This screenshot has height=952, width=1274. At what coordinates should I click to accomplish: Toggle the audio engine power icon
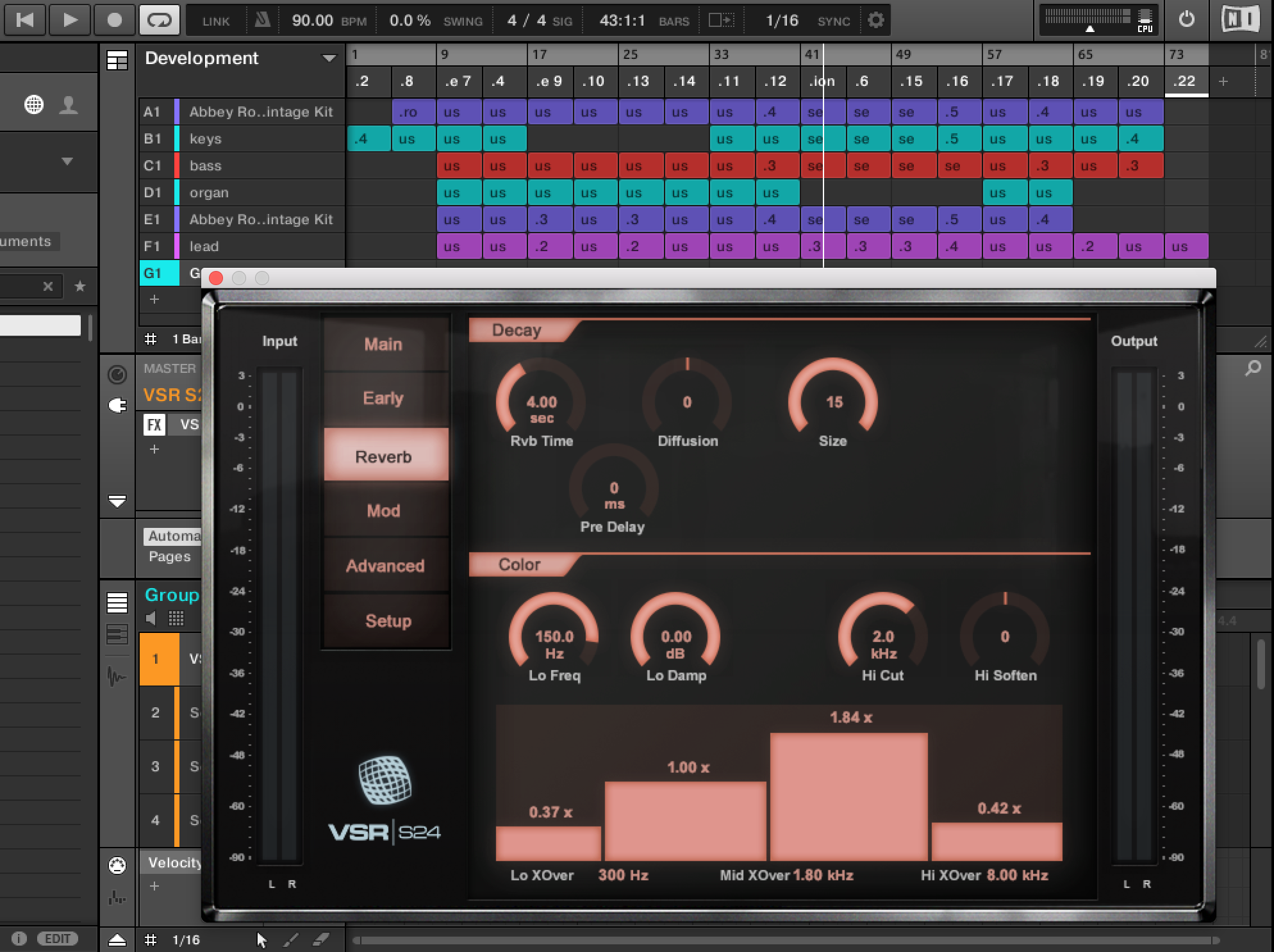(x=1186, y=20)
